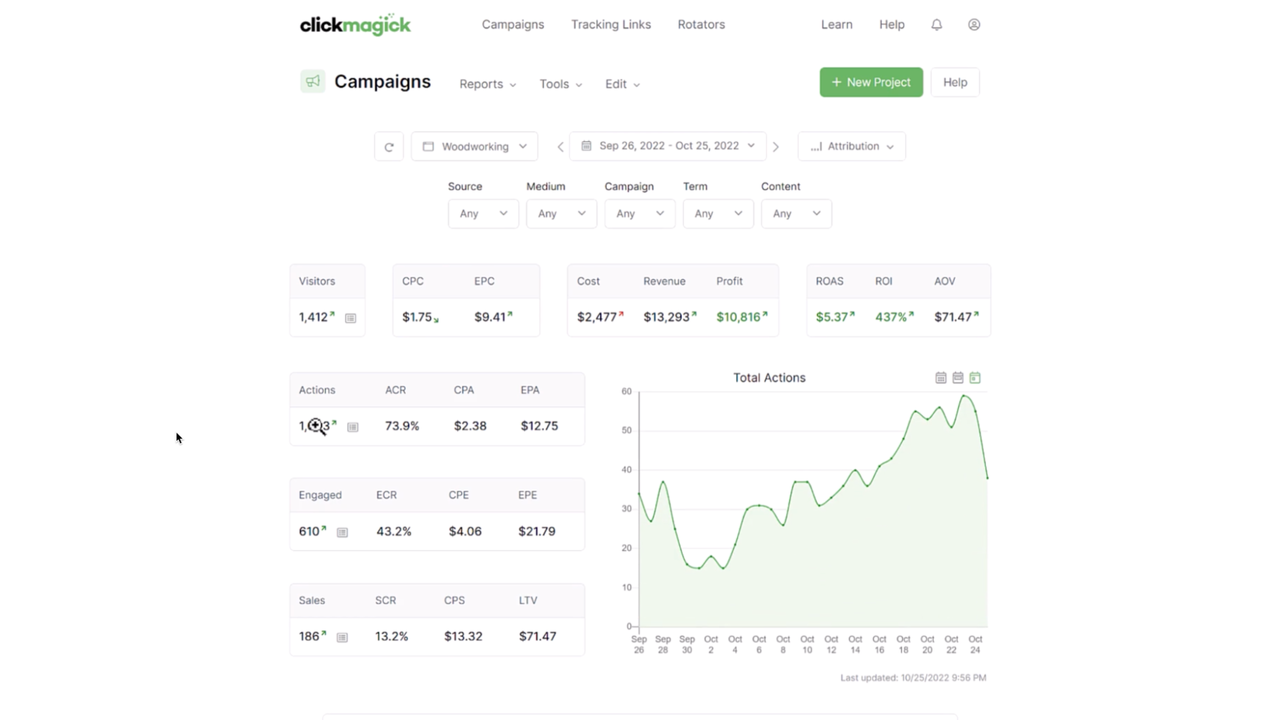Open the Term filter dropdown
Viewport: 1279px width, 720px height.
coord(718,214)
